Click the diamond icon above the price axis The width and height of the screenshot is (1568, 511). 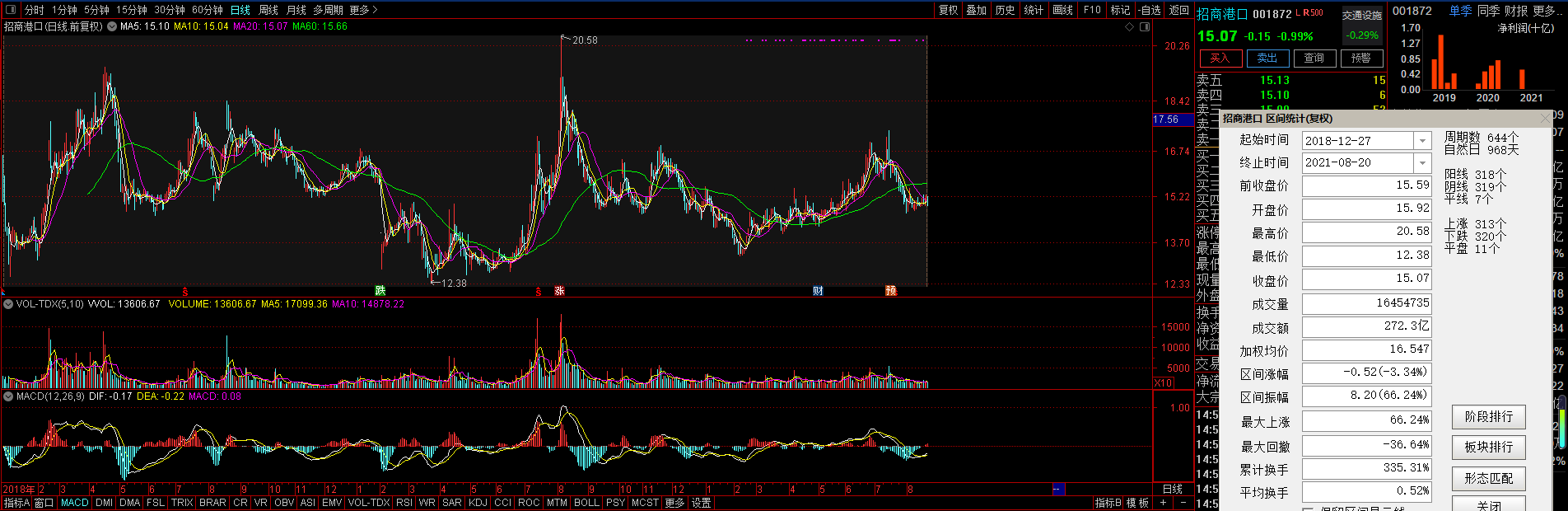click(x=1130, y=26)
